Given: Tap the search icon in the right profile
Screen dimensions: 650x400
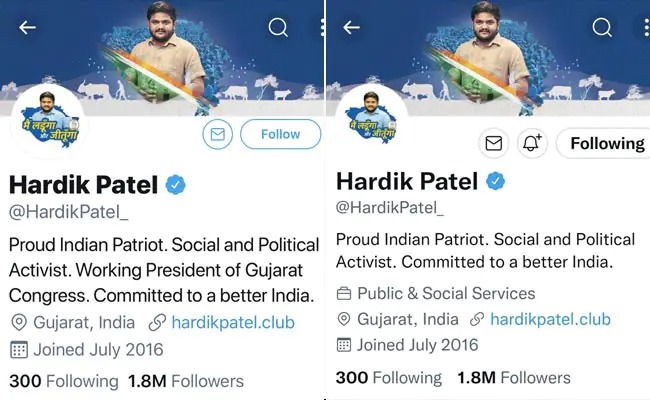Looking at the screenshot, I should (602, 27).
